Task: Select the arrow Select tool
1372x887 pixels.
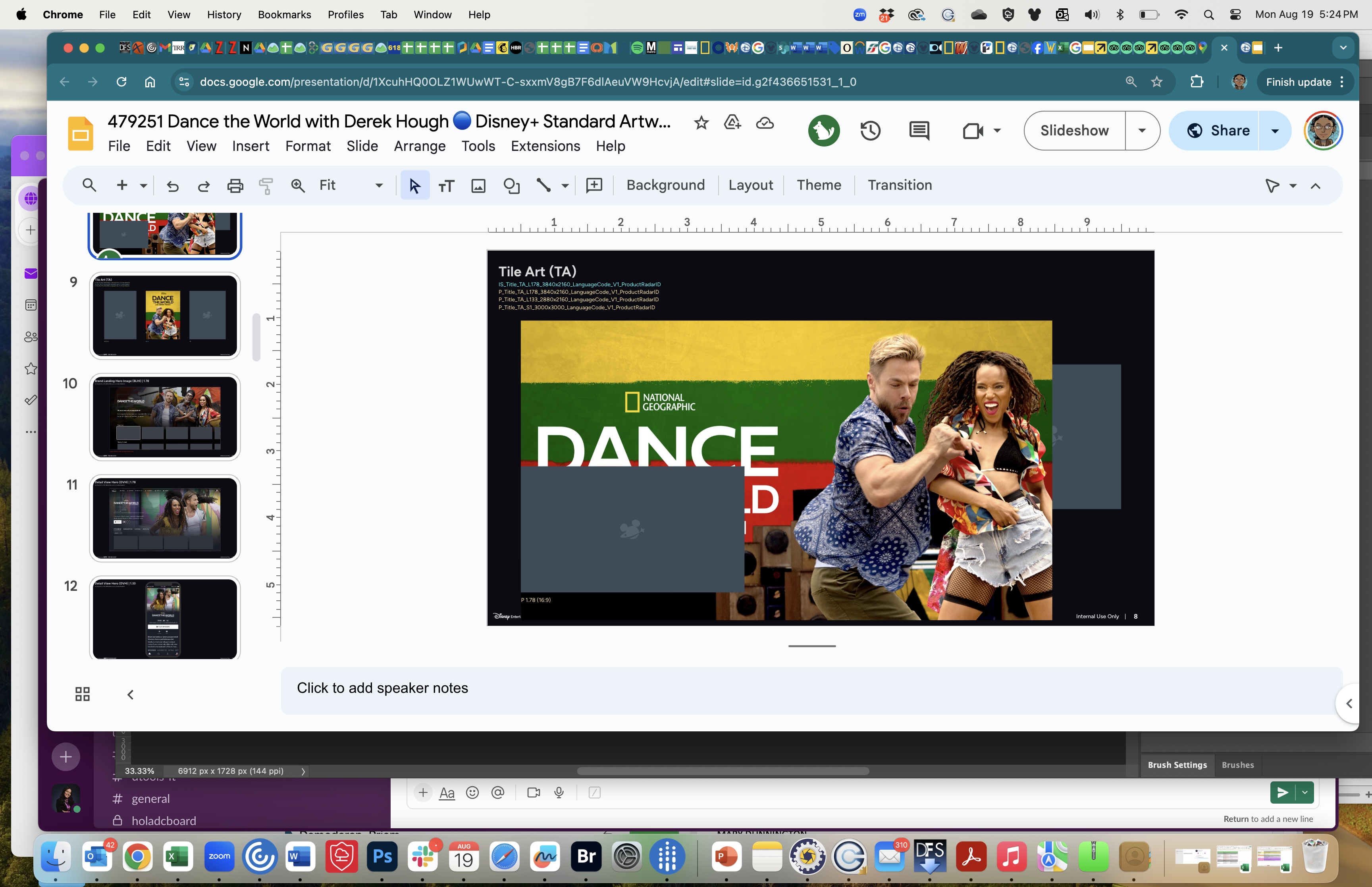Action: pyautogui.click(x=414, y=185)
